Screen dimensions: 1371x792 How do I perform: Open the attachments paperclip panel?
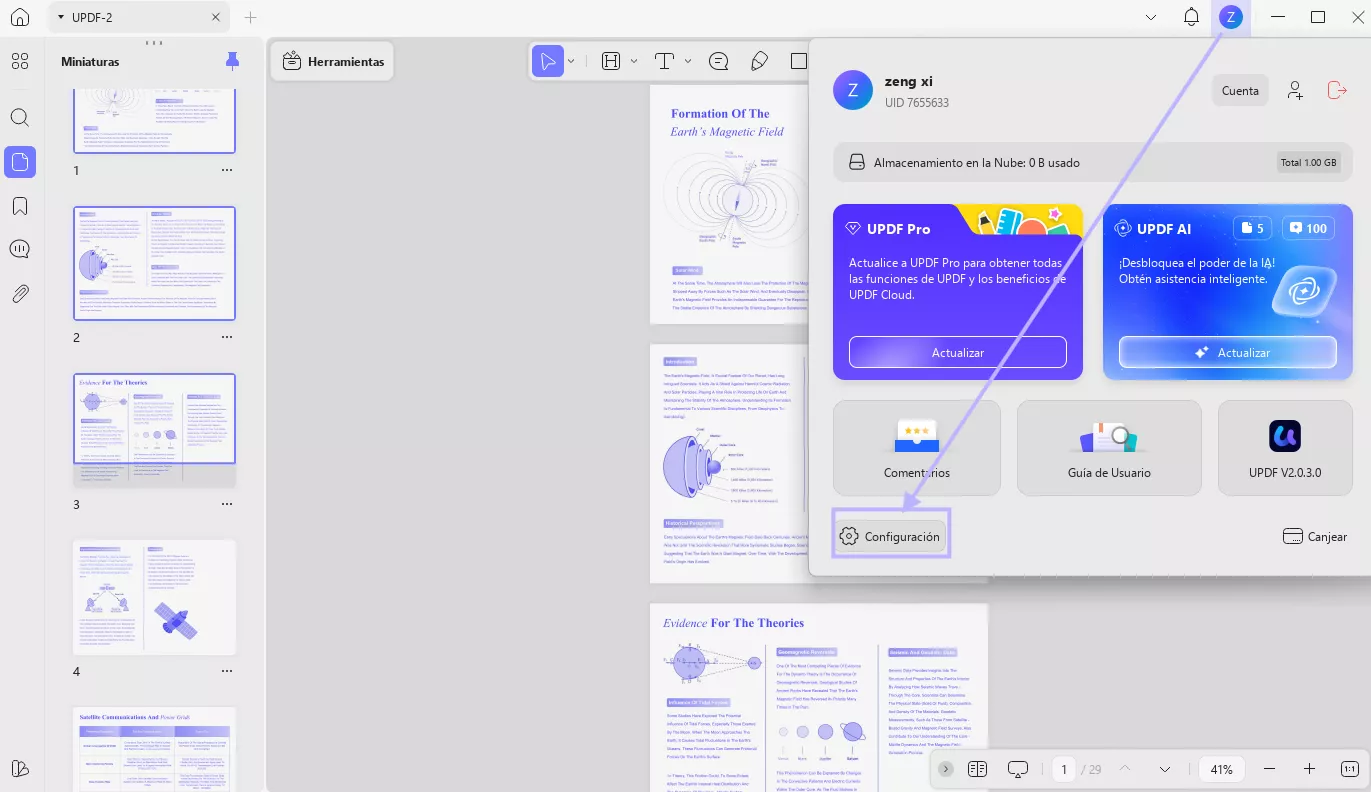point(20,294)
